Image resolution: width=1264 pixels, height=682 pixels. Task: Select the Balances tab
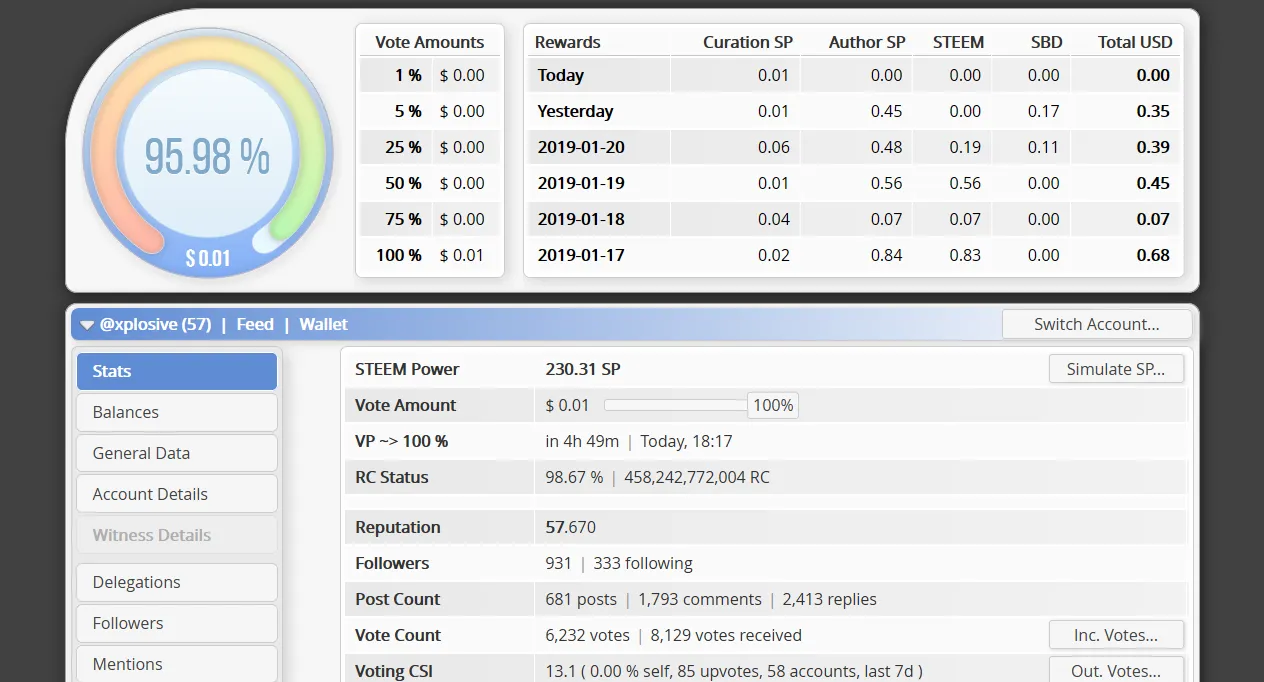click(x=177, y=412)
